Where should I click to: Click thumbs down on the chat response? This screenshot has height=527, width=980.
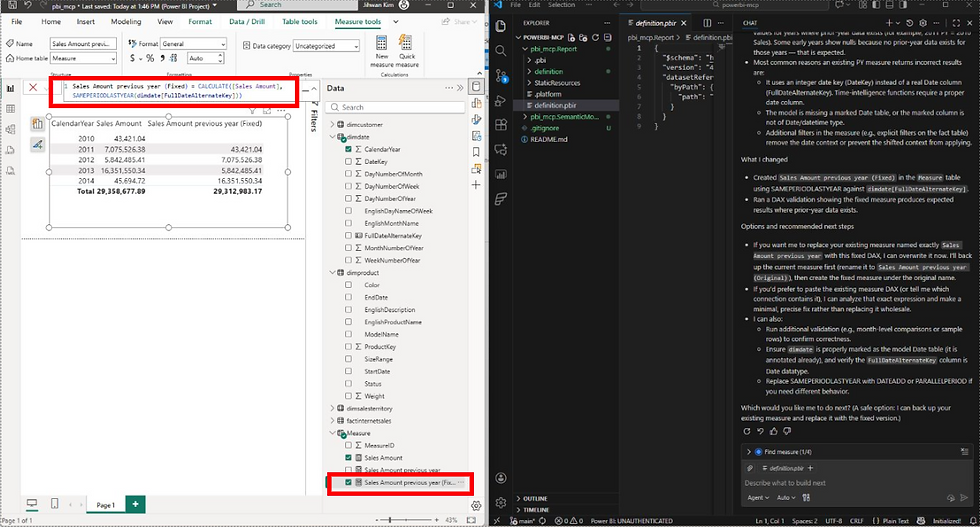pyautogui.click(x=787, y=431)
